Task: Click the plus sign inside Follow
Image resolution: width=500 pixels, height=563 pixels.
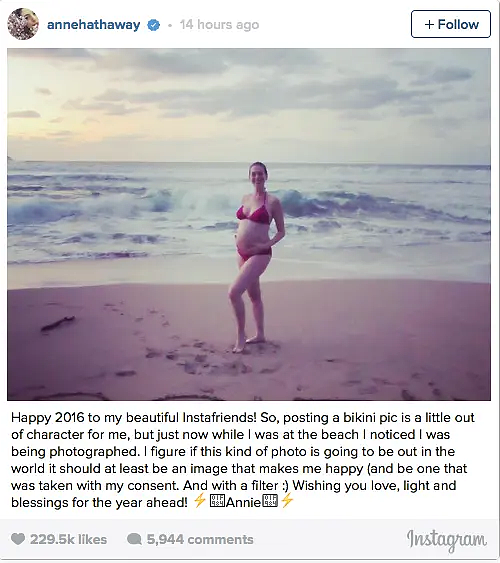Action: pos(429,24)
